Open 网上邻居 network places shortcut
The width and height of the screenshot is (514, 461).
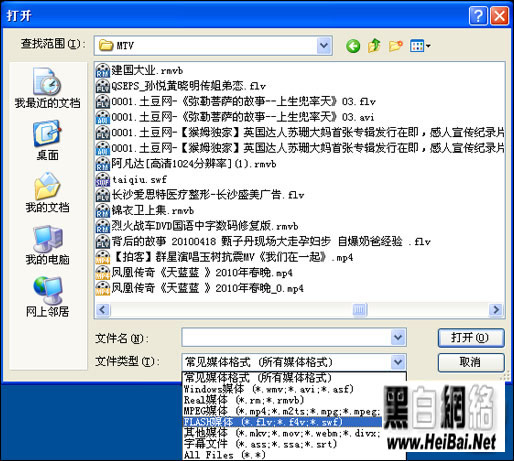tap(47, 297)
